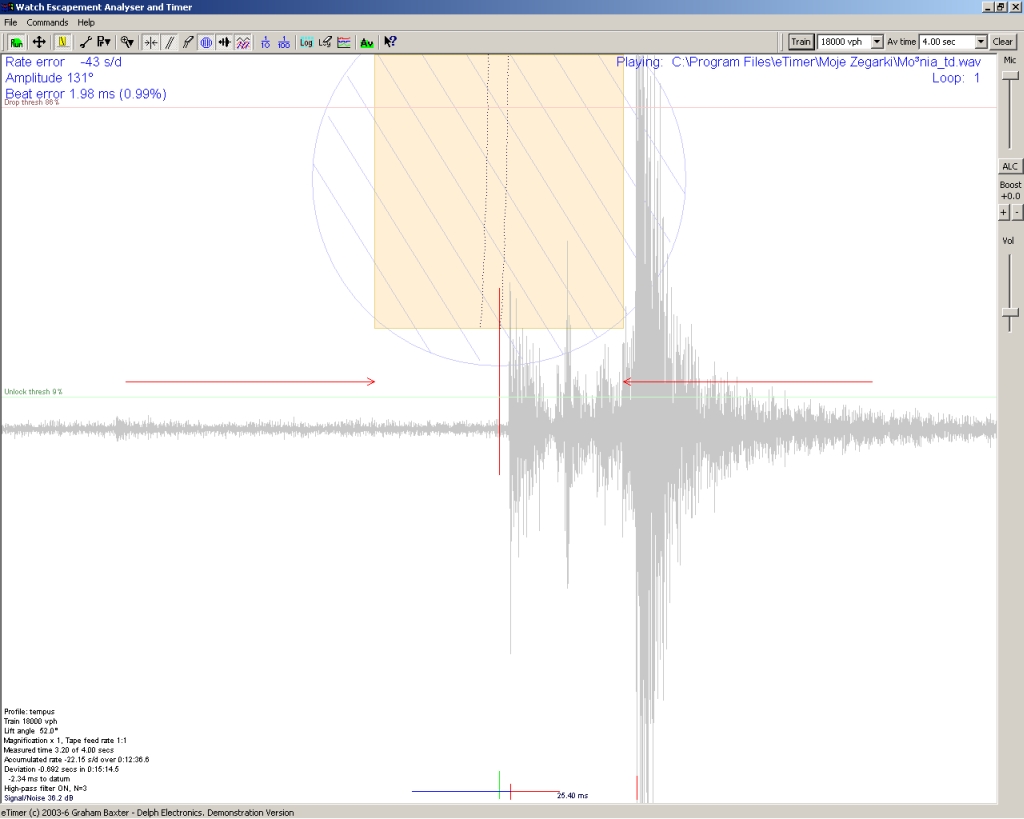Toggle the blue circle dial view

[205, 42]
